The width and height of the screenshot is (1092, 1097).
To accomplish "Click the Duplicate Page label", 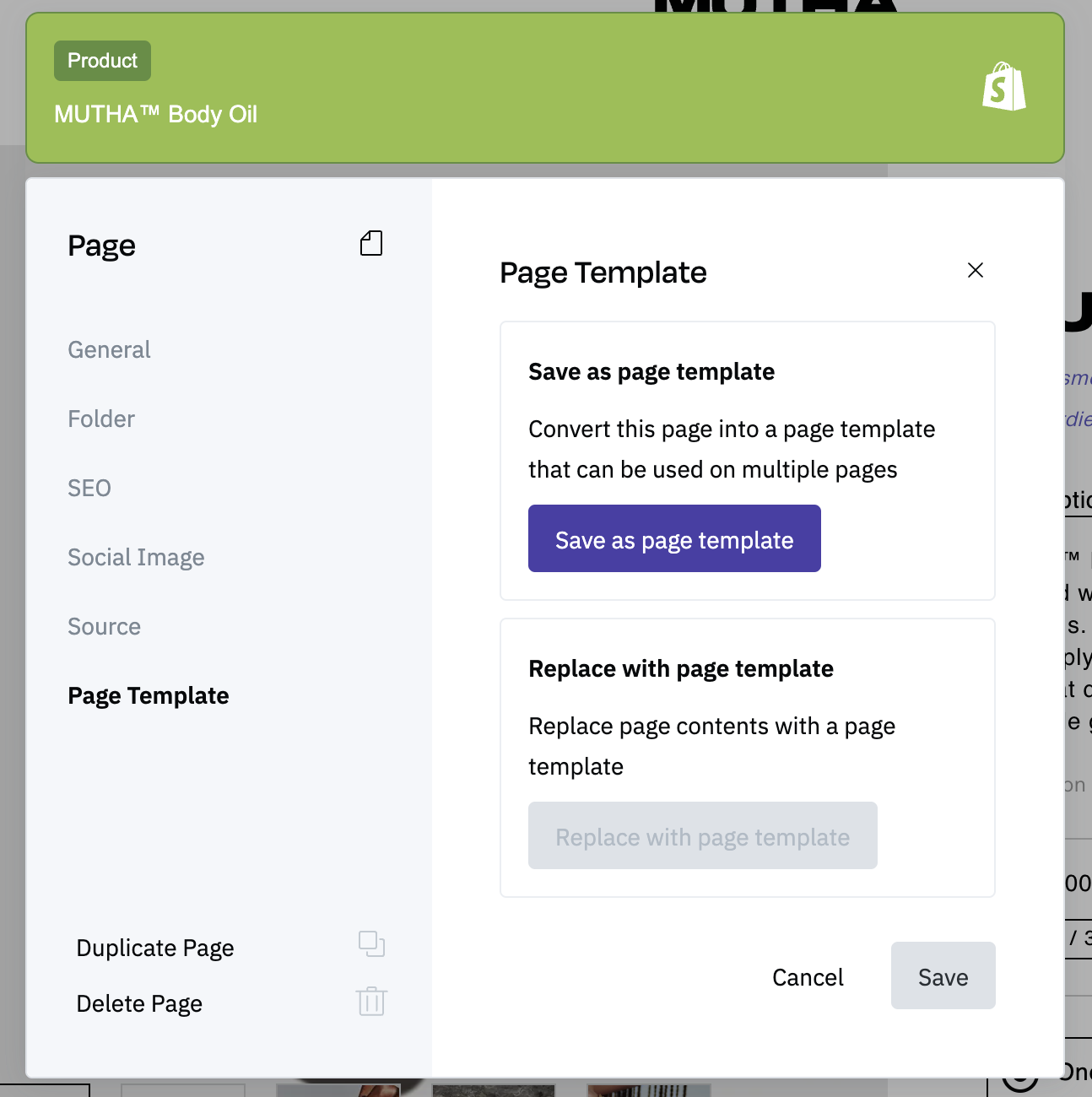I will tap(155, 948).
